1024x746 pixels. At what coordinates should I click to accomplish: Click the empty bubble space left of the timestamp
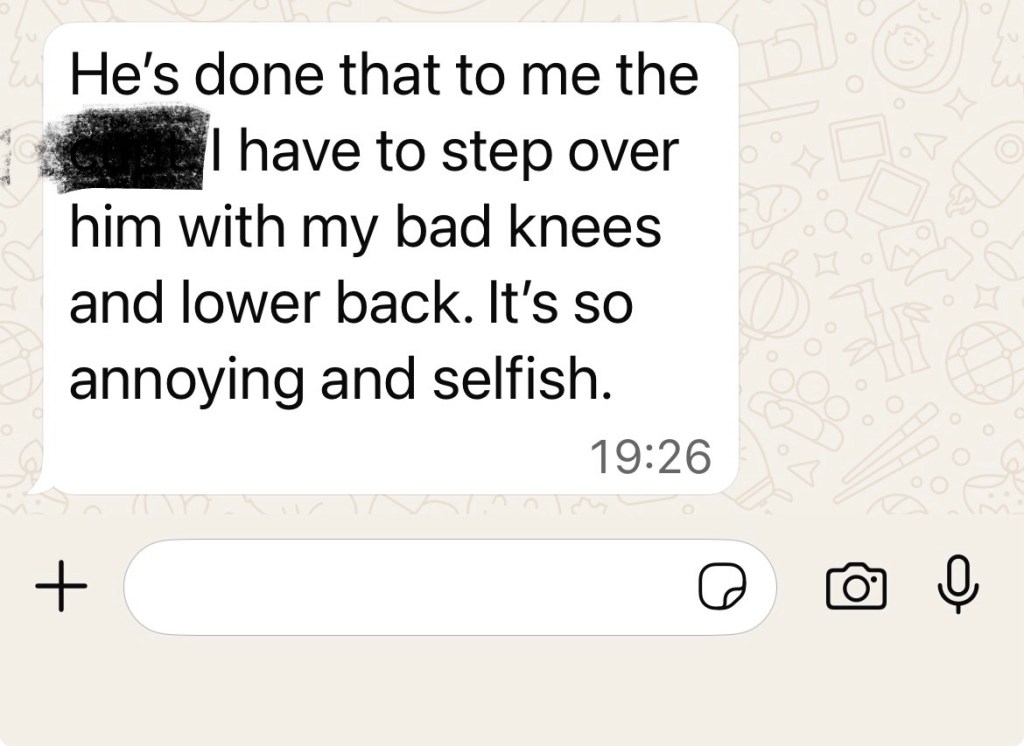[313, 456]
